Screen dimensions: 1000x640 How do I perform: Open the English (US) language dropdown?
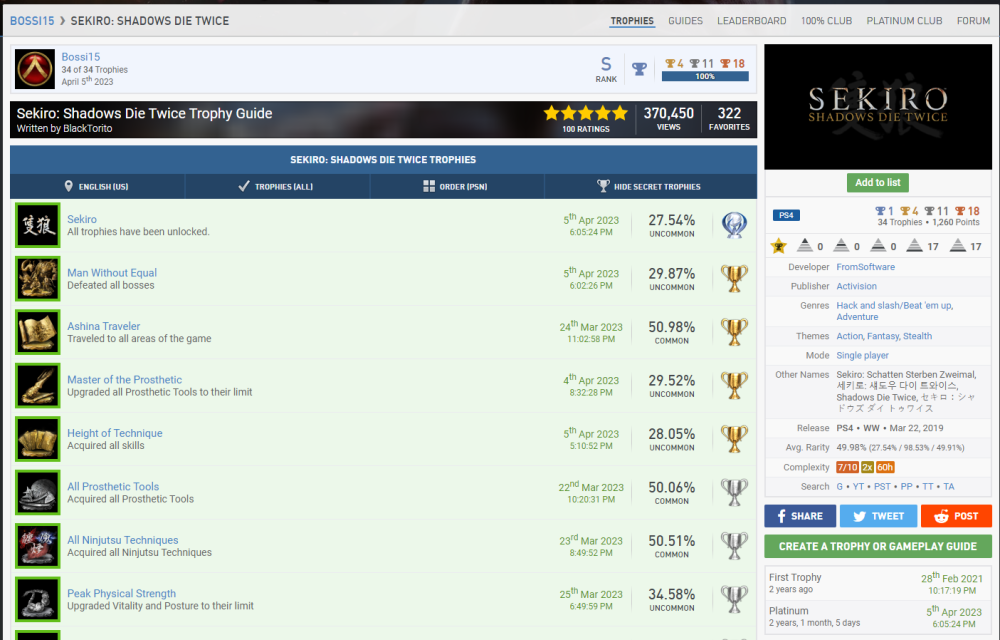coord(97,186)
